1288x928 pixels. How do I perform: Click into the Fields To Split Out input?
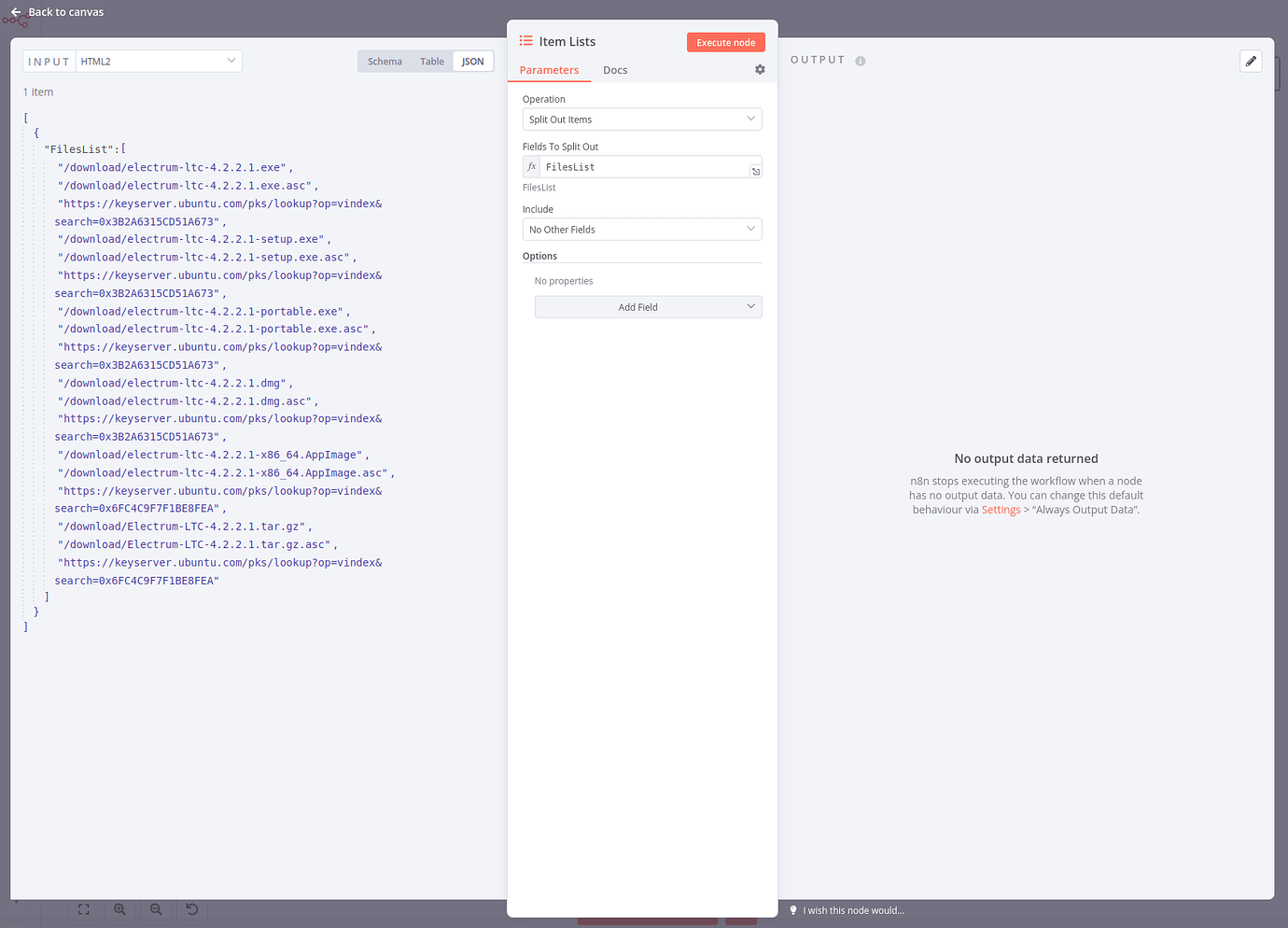[644, 167]
